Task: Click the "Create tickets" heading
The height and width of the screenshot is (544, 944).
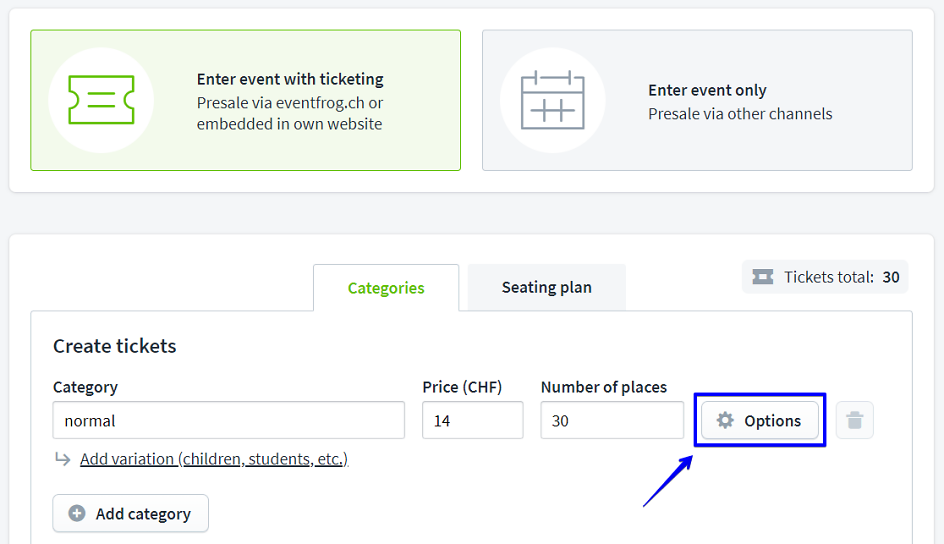Action: (115, 346)
